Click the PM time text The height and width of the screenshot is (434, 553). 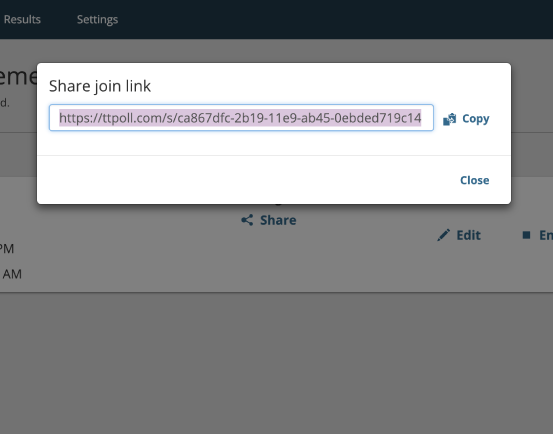point(7,249)
